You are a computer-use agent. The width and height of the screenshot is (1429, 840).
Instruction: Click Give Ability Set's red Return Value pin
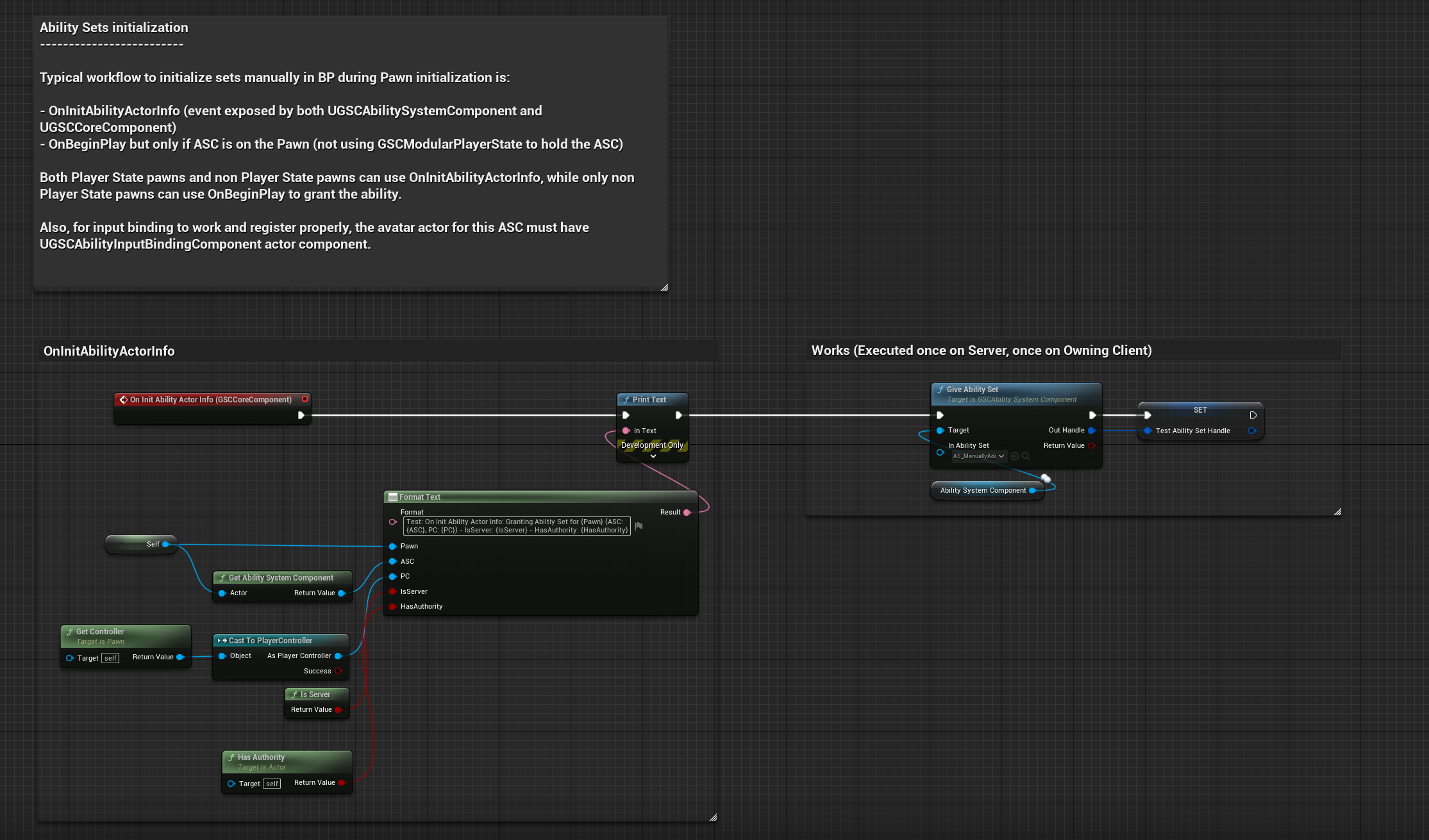tap(1092, 446)
